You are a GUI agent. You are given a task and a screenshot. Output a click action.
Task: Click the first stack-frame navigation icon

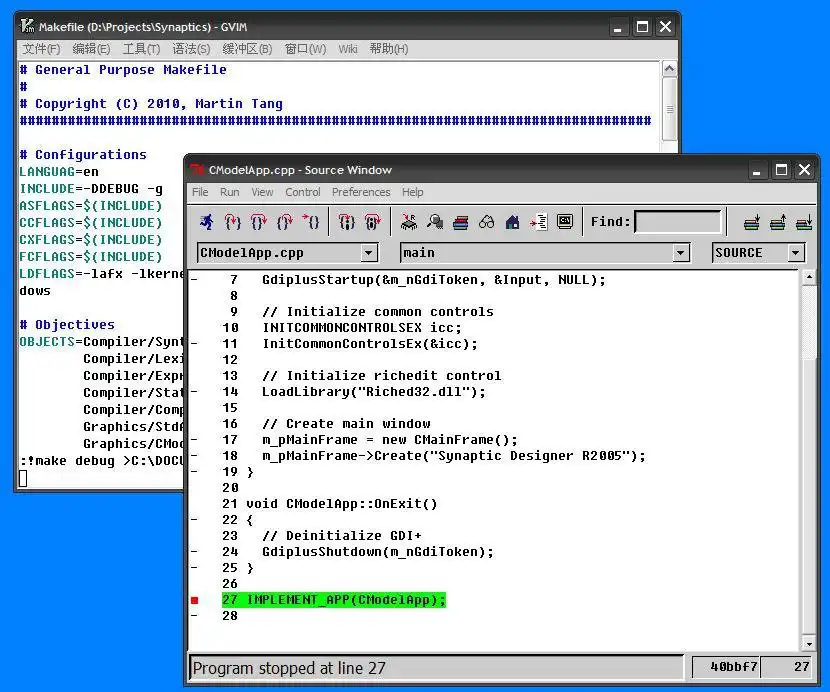coord(752,222)
